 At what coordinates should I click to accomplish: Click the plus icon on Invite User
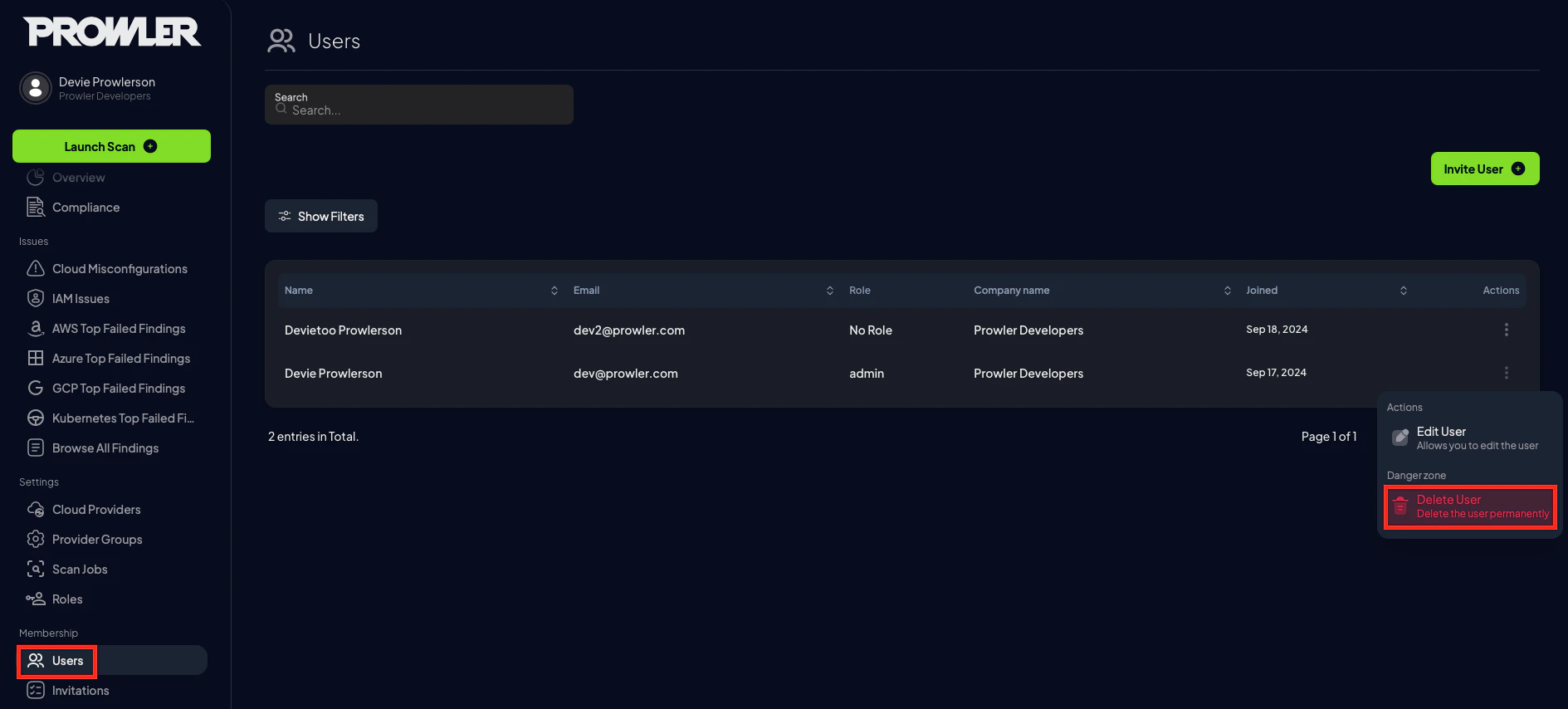tap(1518, 169)
